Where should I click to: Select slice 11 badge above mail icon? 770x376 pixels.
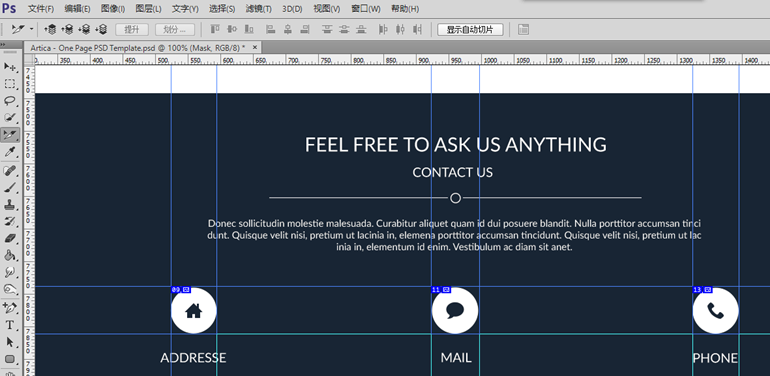436,290
